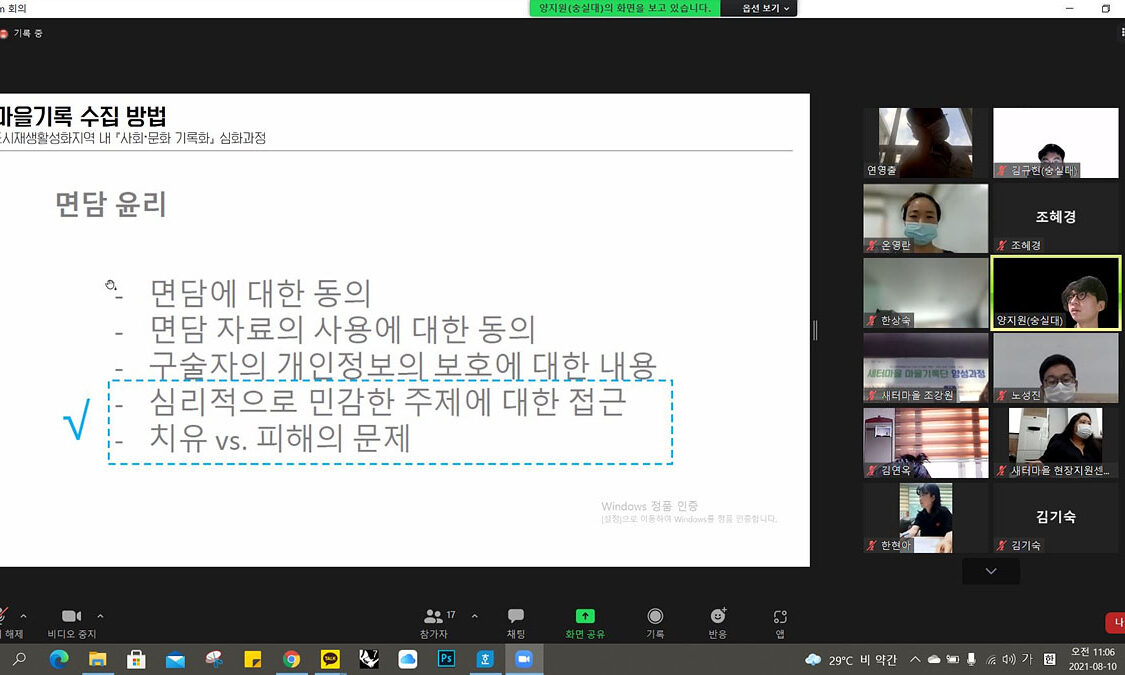The image size is (1125, 675).
Task: Open the Apps (앱) panel
Action: pyautogui.click(x=780, y=623)
